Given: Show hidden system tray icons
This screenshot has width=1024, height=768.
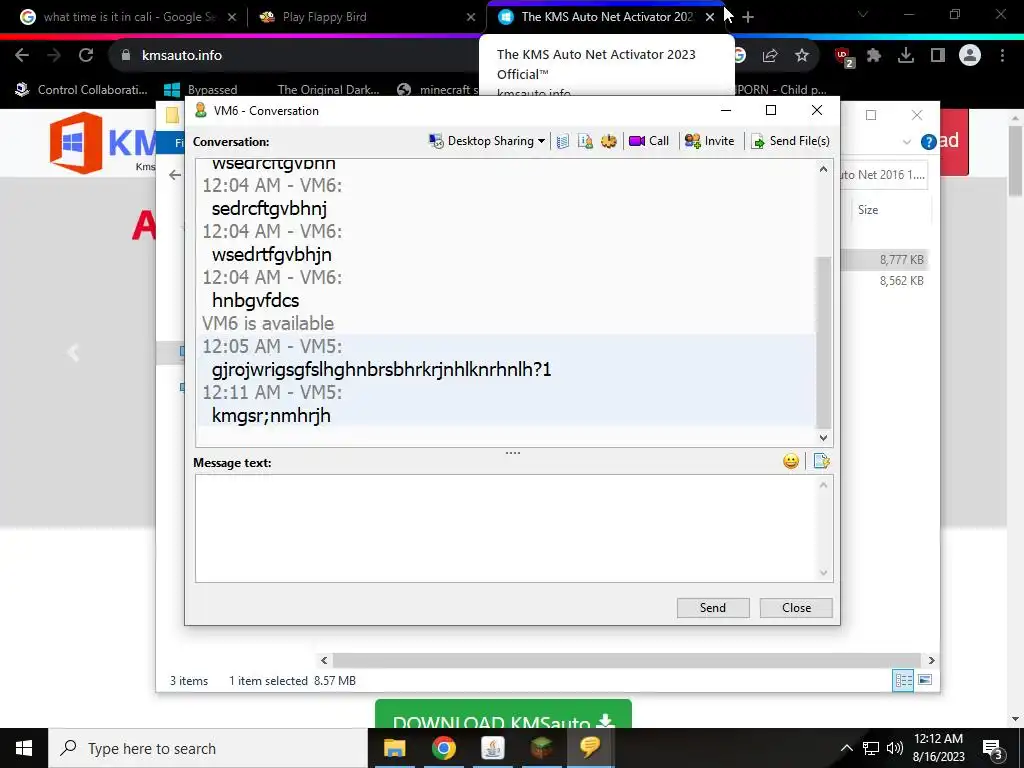Looking at the screenshot, I should pos(846,748).
